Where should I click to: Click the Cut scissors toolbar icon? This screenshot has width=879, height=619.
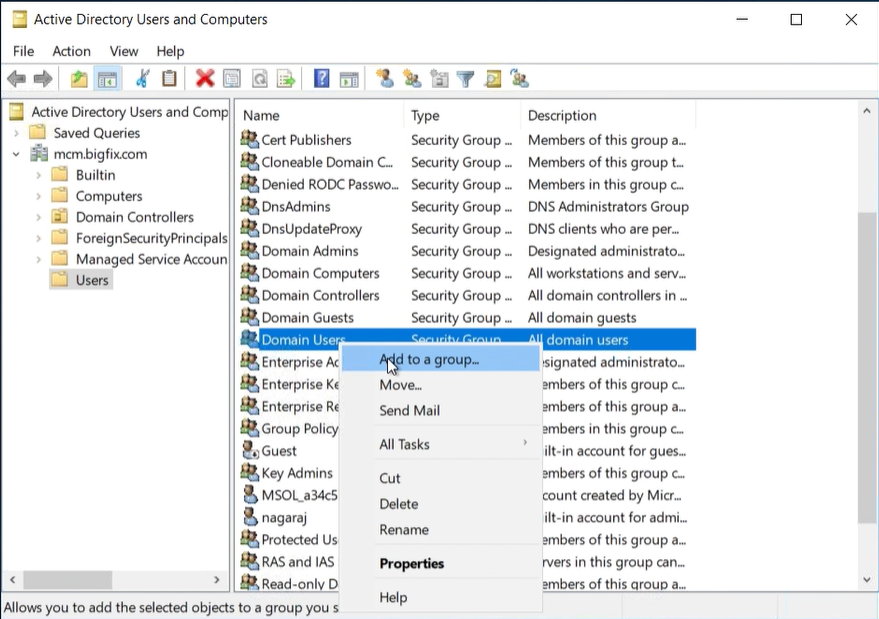pyautogui.click(x=143, y=79)
